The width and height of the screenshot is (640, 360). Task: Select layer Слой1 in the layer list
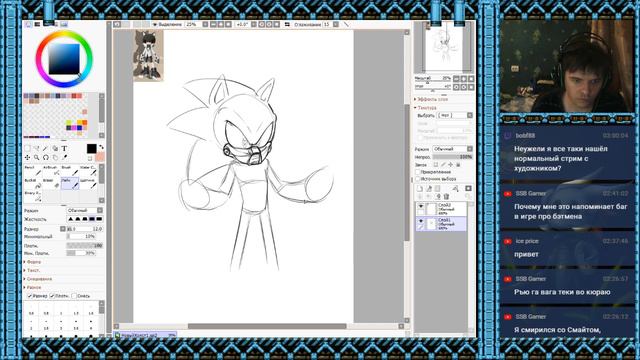tap(441, 224)
